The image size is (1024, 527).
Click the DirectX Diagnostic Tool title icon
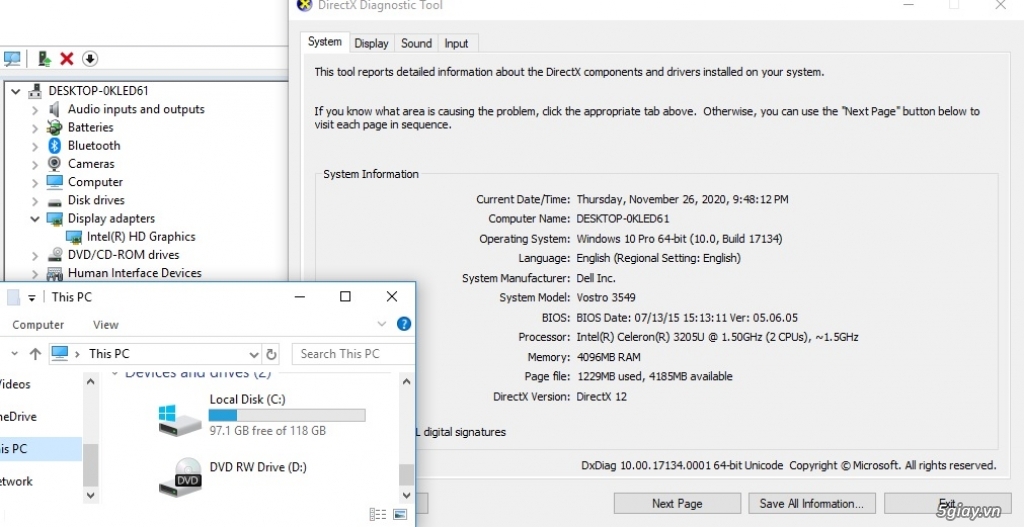304,5
